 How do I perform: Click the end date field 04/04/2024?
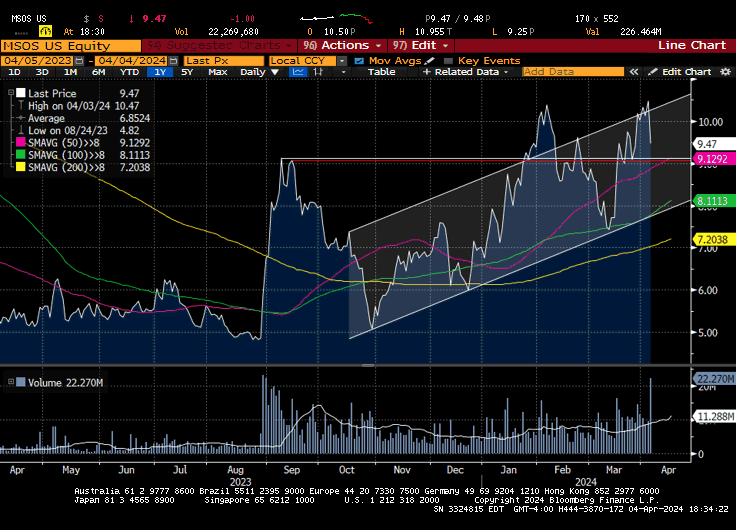pyautogui.click(x=132, y=61)
